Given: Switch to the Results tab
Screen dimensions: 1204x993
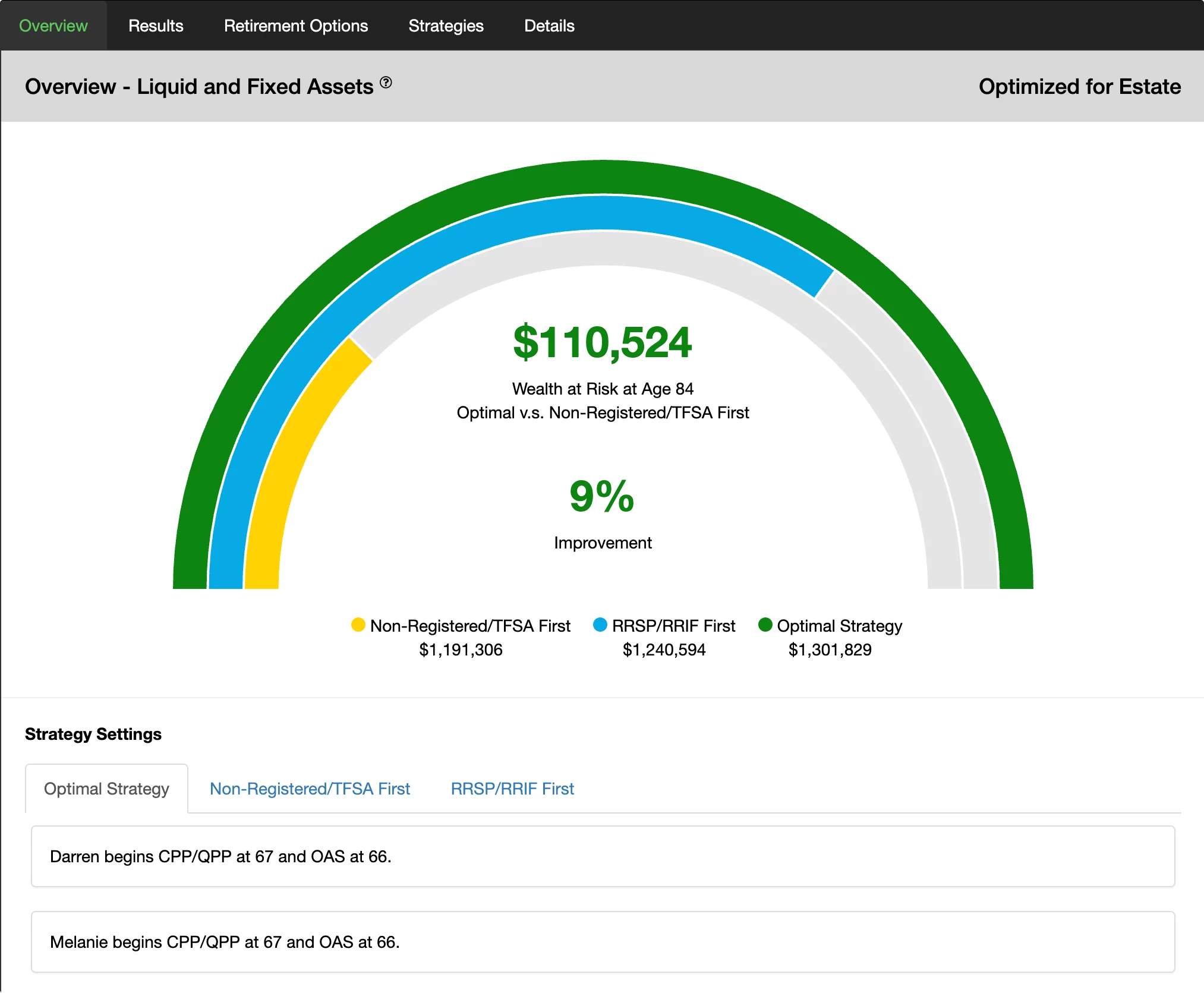Looking at the screenshot, I should click(x=156, y=26).
